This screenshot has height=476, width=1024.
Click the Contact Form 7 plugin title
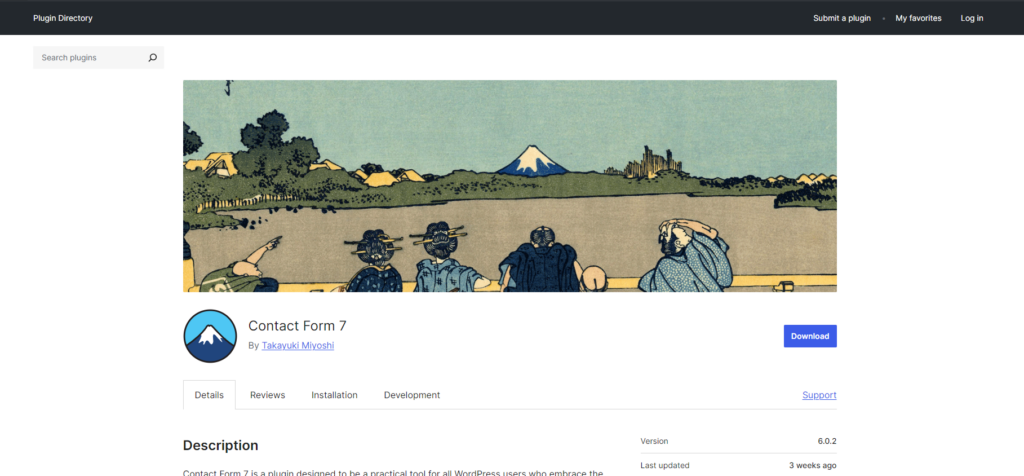pyautogui.click(x=297, y=326)
